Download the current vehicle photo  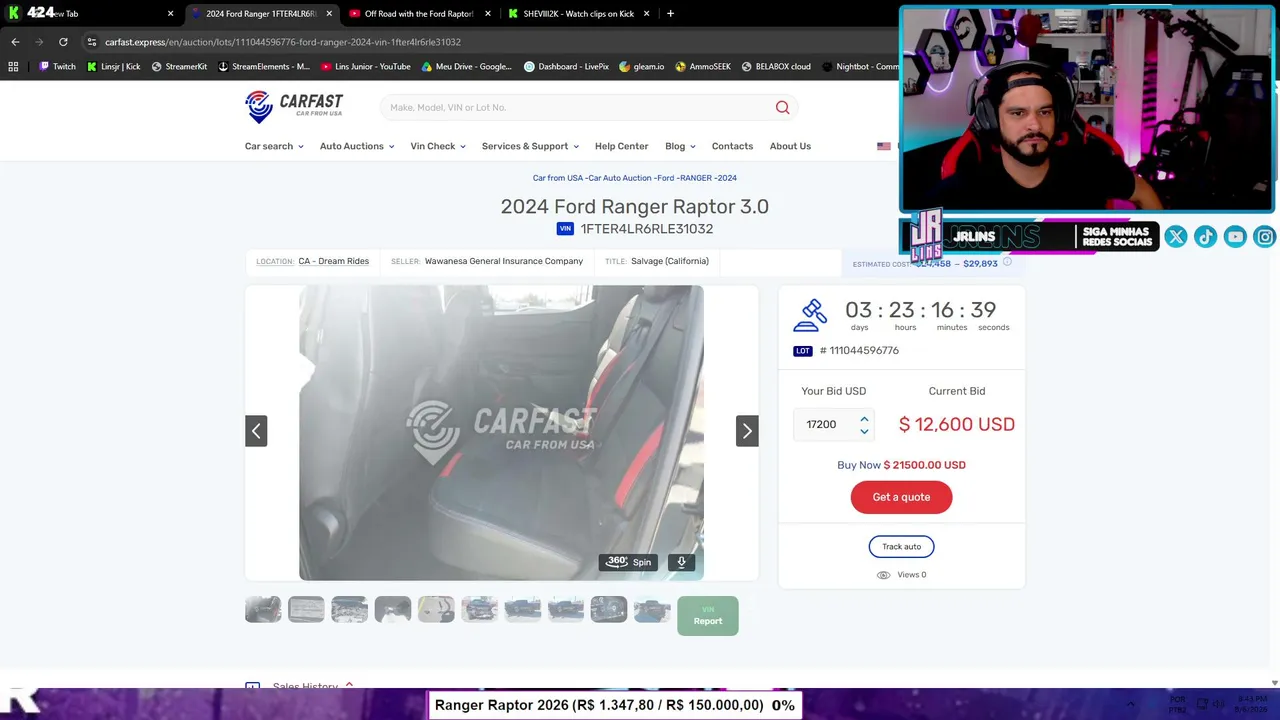(682, 562)
